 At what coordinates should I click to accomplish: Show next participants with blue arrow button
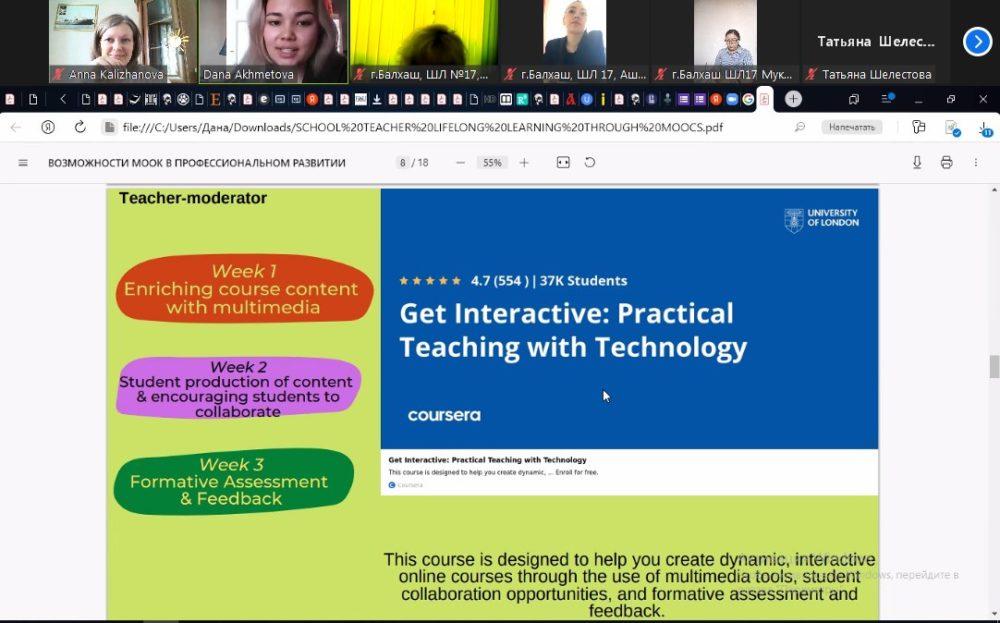pos(977,42)
